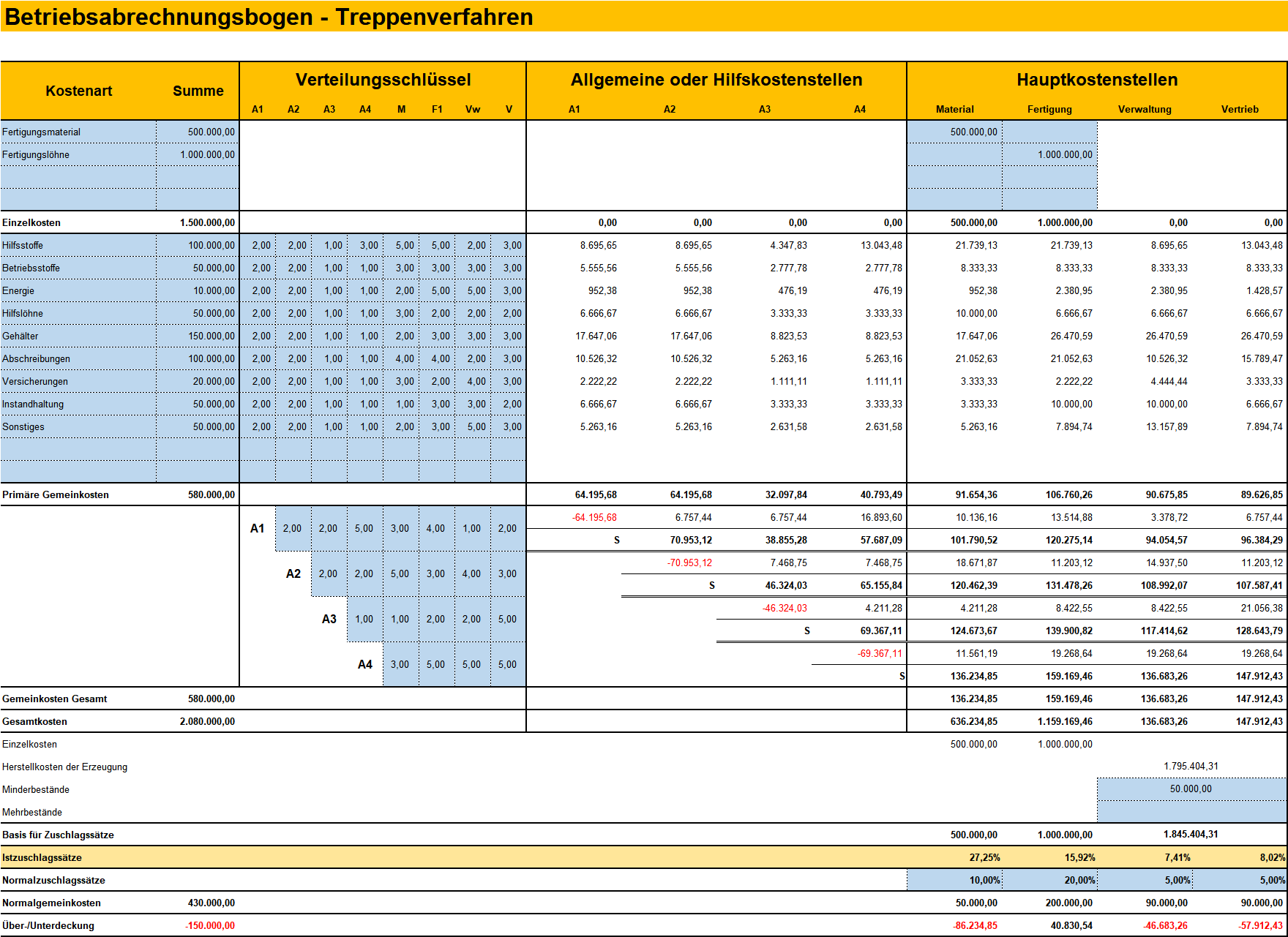Click the Istzuschlagssätze row label

tap(42, 857)
